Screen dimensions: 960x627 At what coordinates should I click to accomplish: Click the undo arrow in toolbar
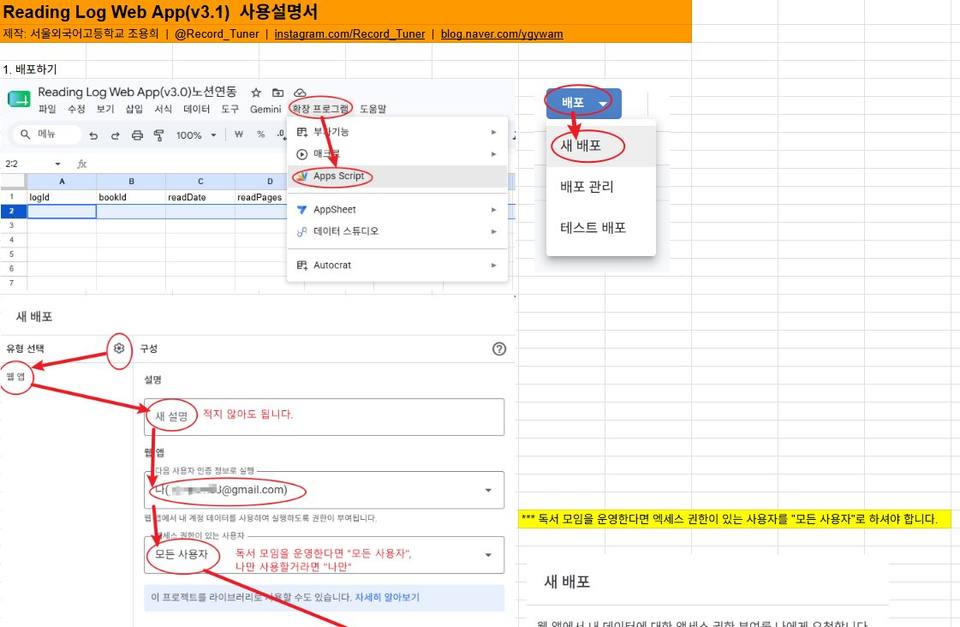(x=93, y=135)
